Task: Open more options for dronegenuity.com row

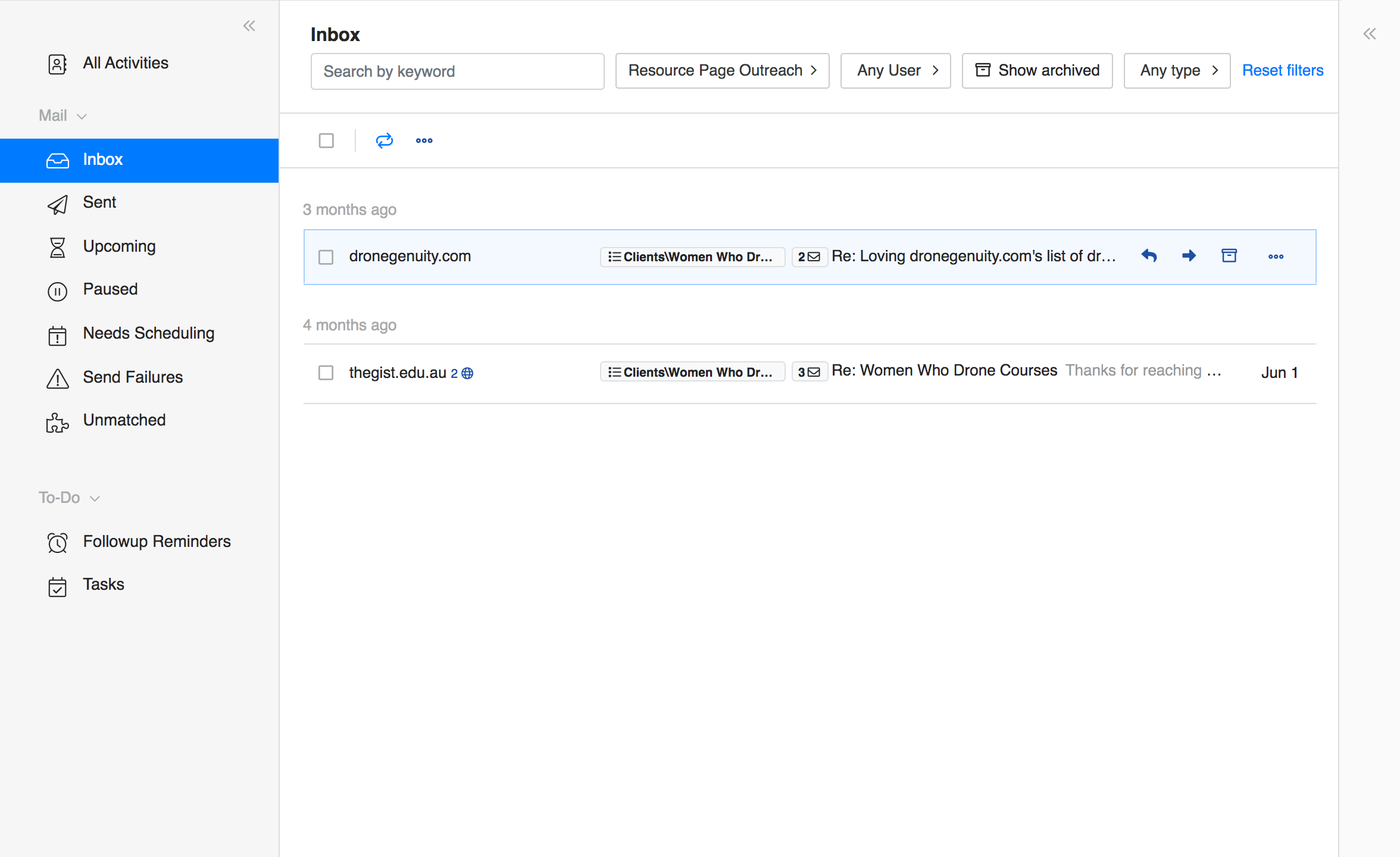Action: click(1276, 257)
